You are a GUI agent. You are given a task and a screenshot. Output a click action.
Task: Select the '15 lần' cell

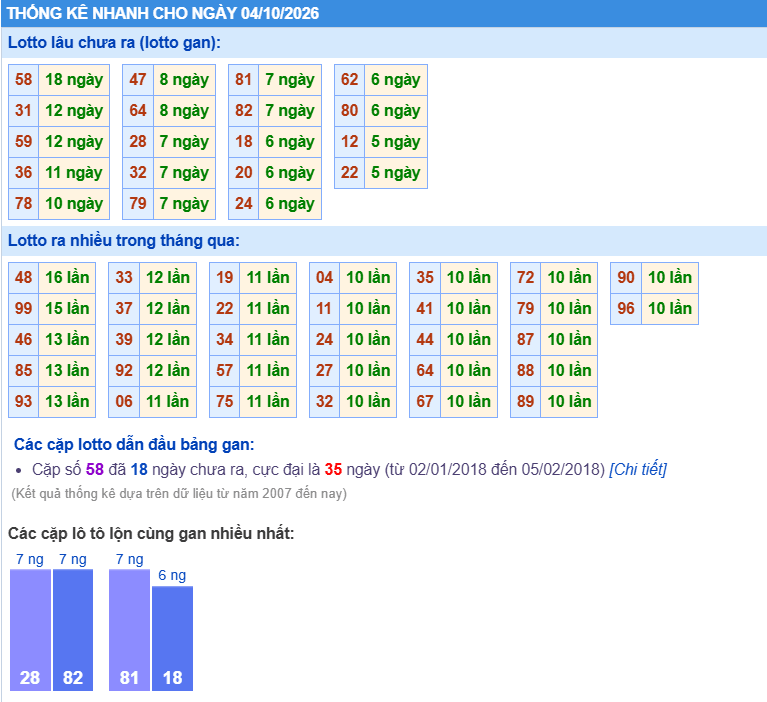pyautogui.click(x=67, y=308)
